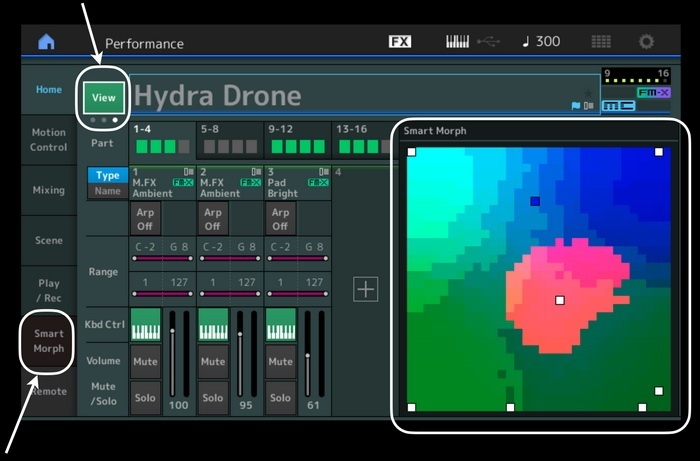Tap the MC motion control badge
This screenshot has height=461, width=700.
[x=619, y=106]
